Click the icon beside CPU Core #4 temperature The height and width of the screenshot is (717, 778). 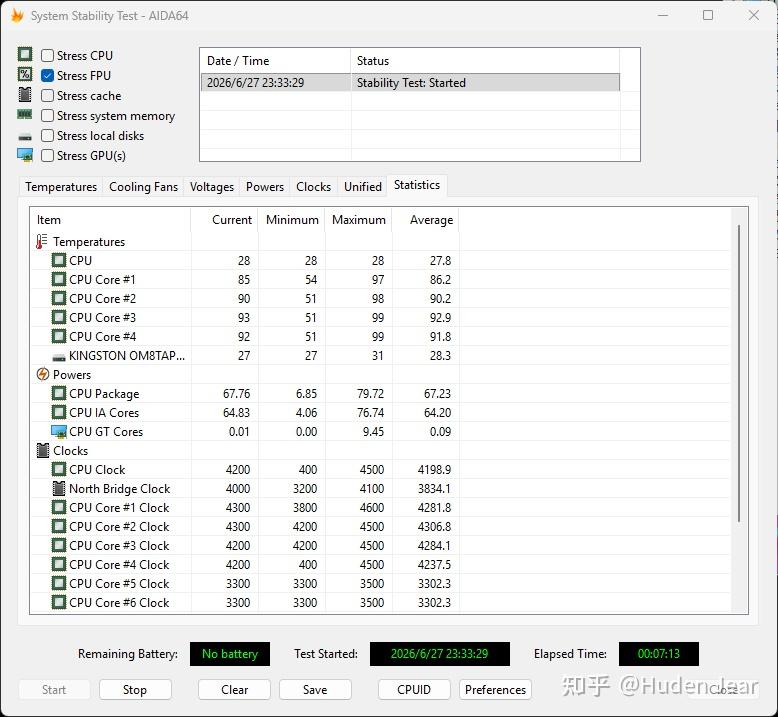tap(59, 336)
